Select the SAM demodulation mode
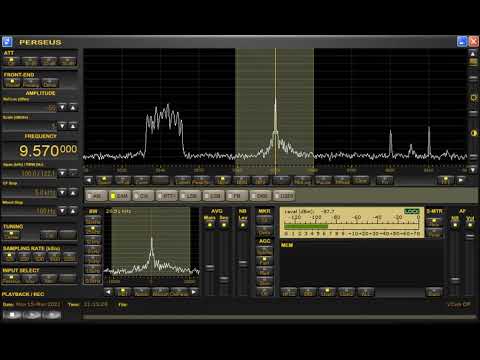This screenshot has height=360, width=480. [x=120, y=196]
